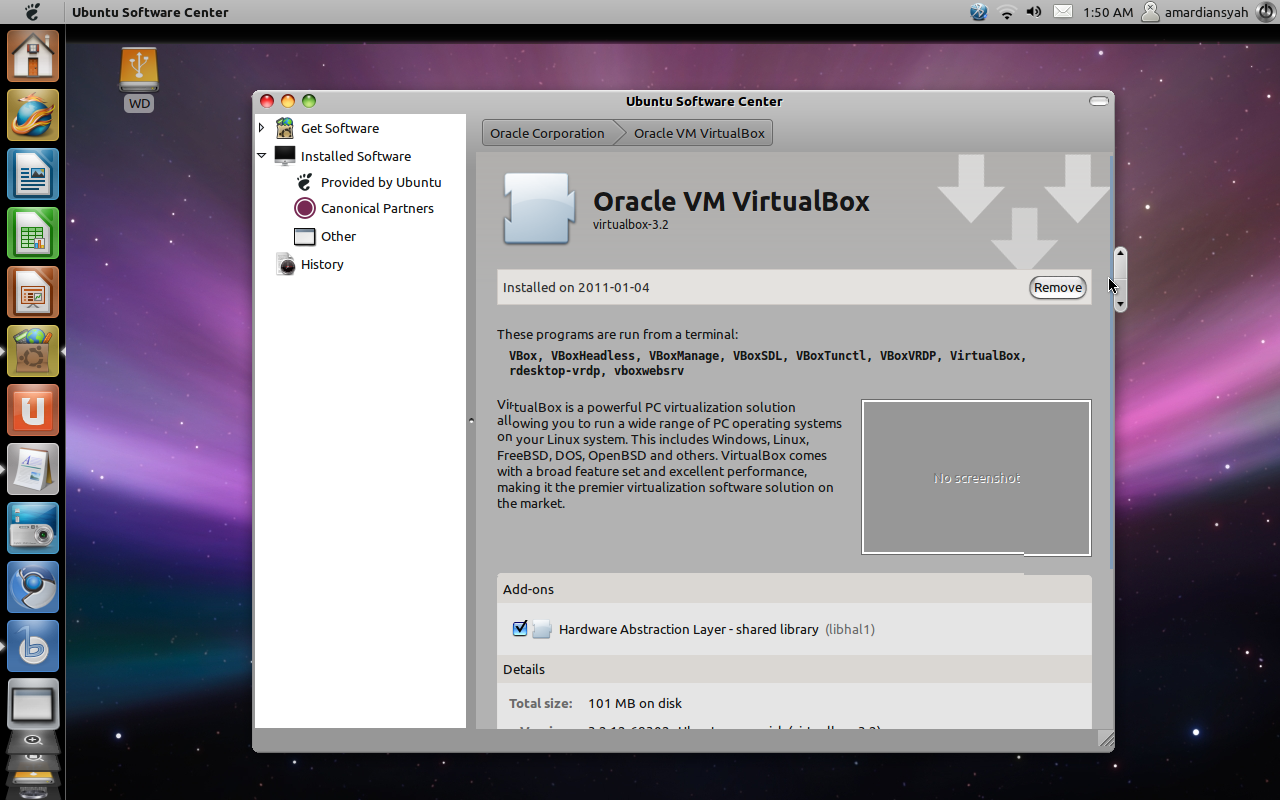Screen dimensions: 1280x800
Task: Click the window-frame icon in the dock
Action: [x=33, y=705]
